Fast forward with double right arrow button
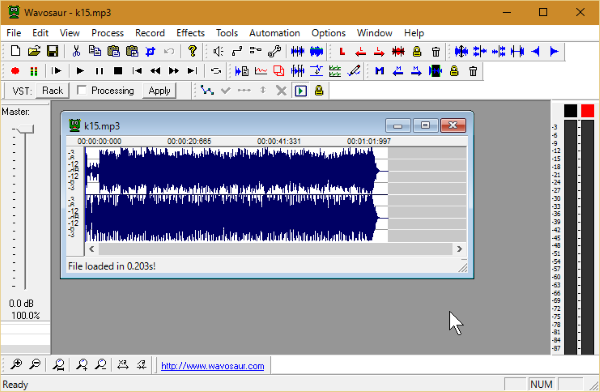 (174, 71)
